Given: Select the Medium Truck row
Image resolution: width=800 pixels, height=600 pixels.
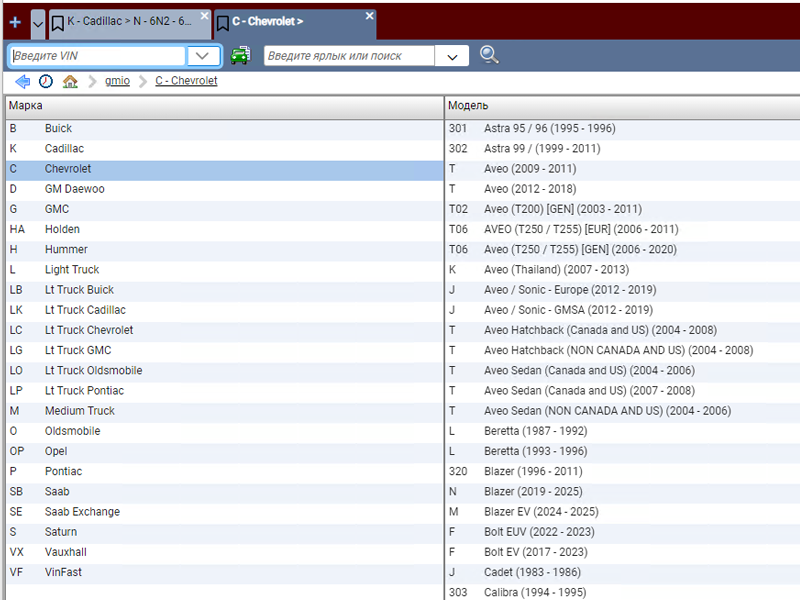Looking at the screenshot, I should (224, 411).
